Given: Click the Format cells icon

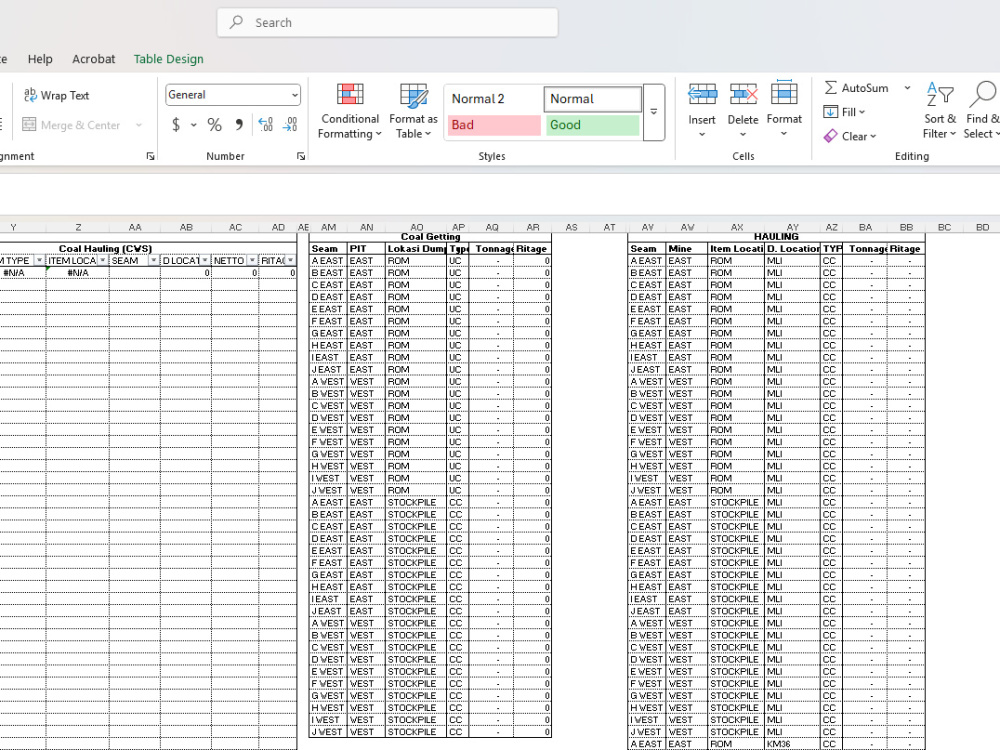Looking at the screenshot, I should (x=784, y=93).
